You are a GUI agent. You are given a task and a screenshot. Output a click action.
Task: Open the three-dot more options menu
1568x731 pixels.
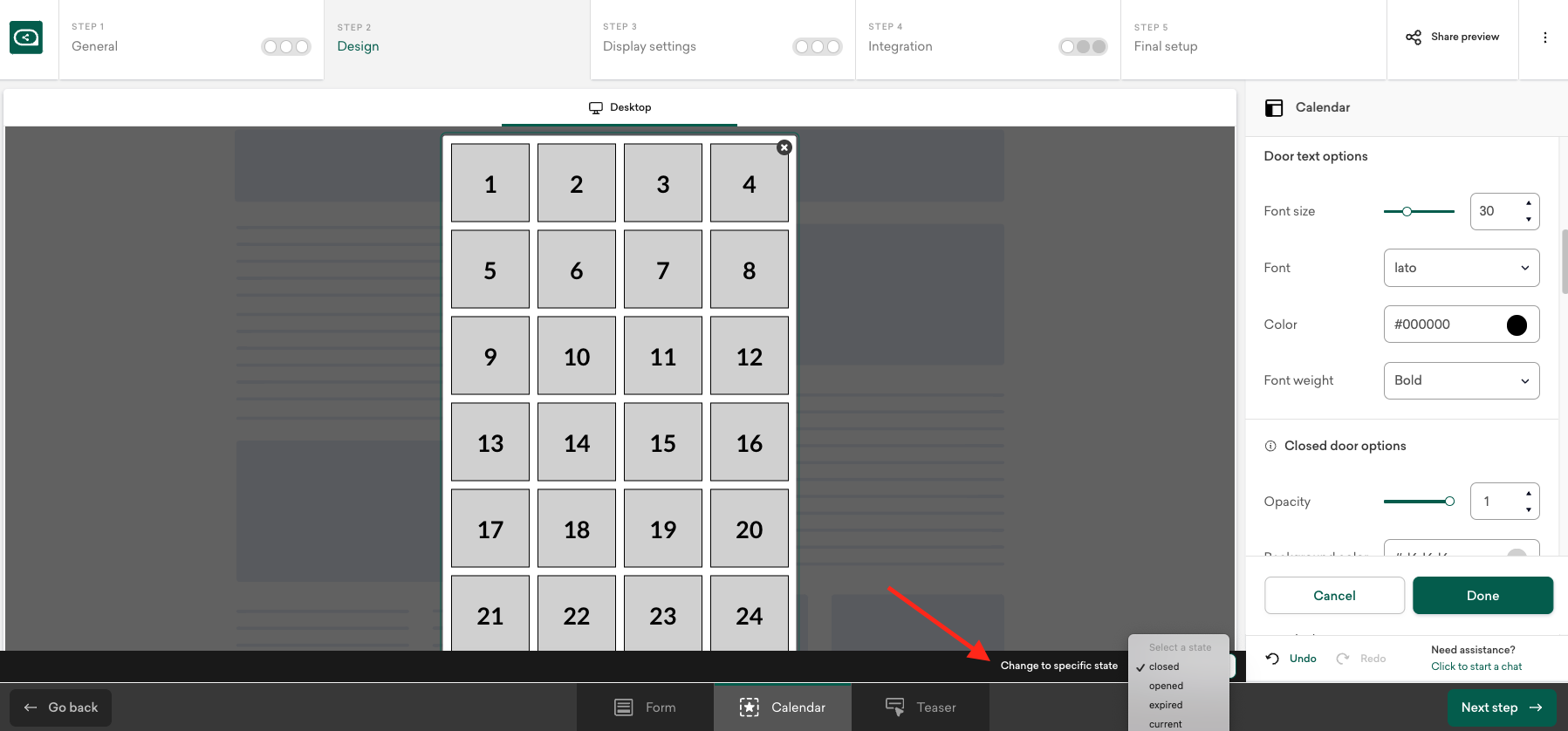1544,38
